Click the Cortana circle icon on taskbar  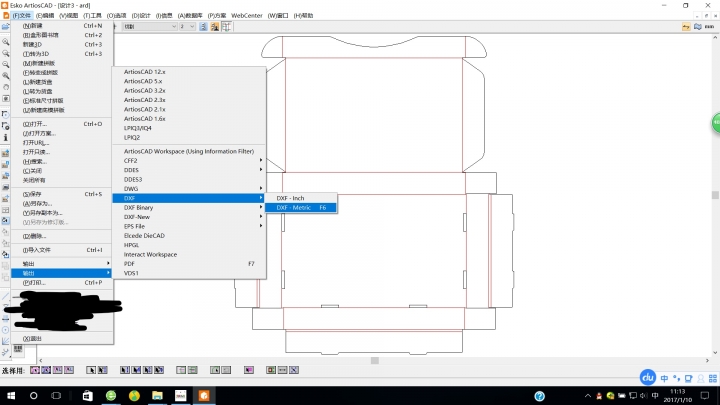(x=34, y=396)
